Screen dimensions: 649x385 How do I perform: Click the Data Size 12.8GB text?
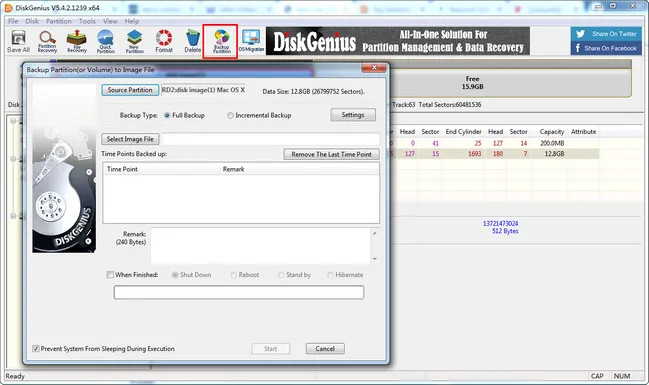coord(313,91)
